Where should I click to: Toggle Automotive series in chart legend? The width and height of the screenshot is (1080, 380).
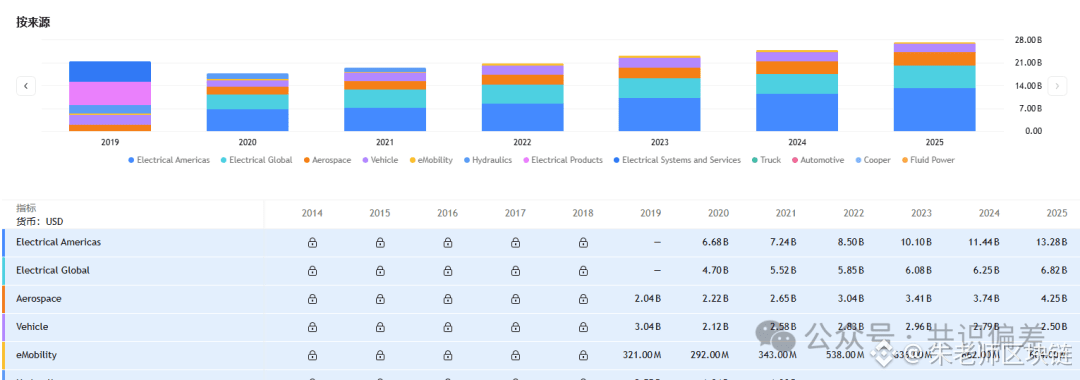click(x=817, y=160)
